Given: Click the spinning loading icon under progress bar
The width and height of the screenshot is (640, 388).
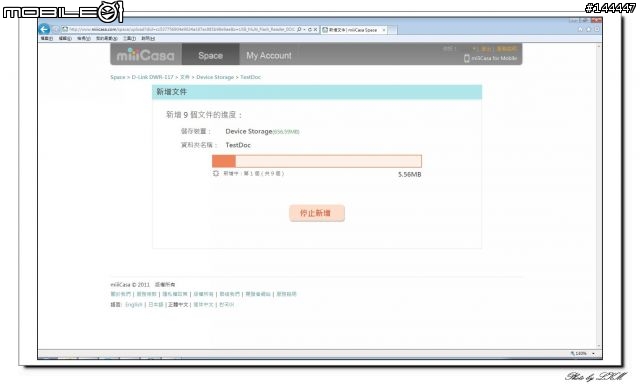Looking at the screenshot, I should (216, 173).
